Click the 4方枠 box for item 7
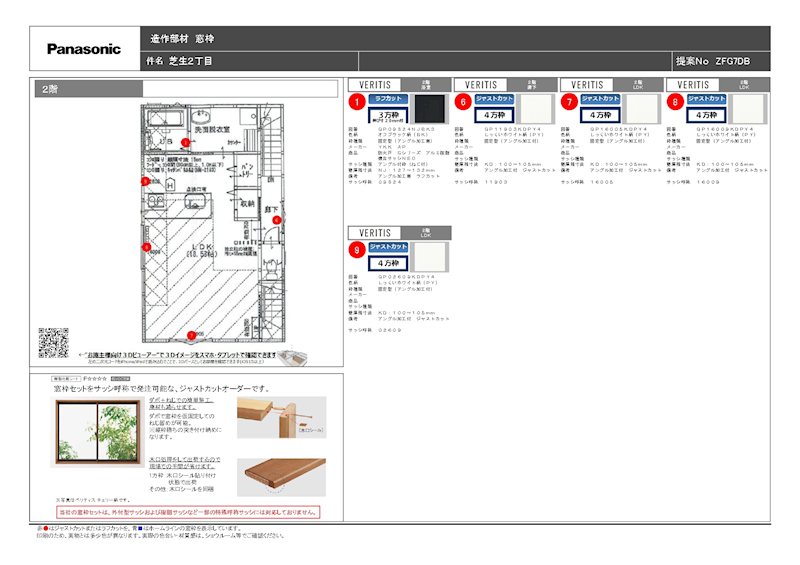Image resolution: width=800 pixels, height=565 pixels. [601, 115]
